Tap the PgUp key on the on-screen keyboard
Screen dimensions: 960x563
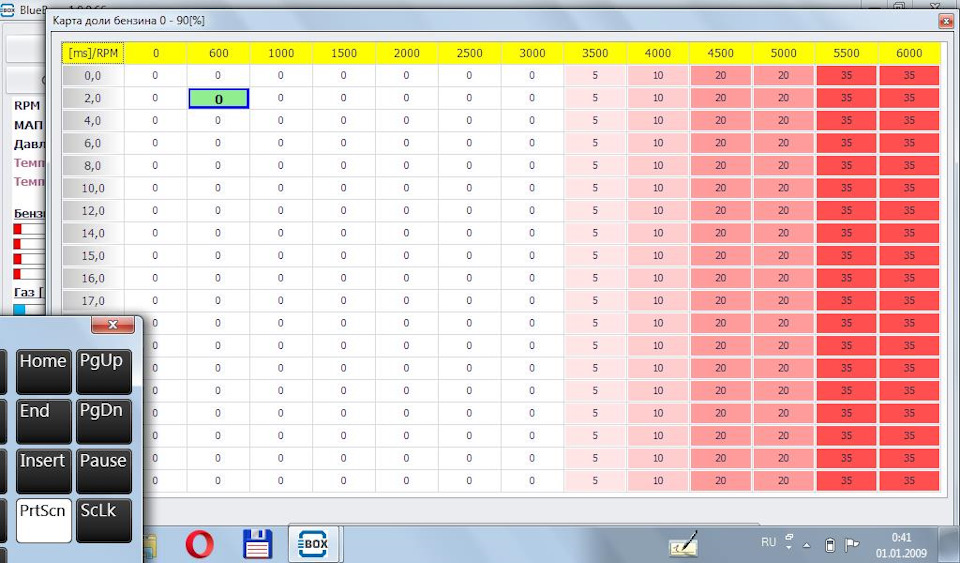point(103,371)
